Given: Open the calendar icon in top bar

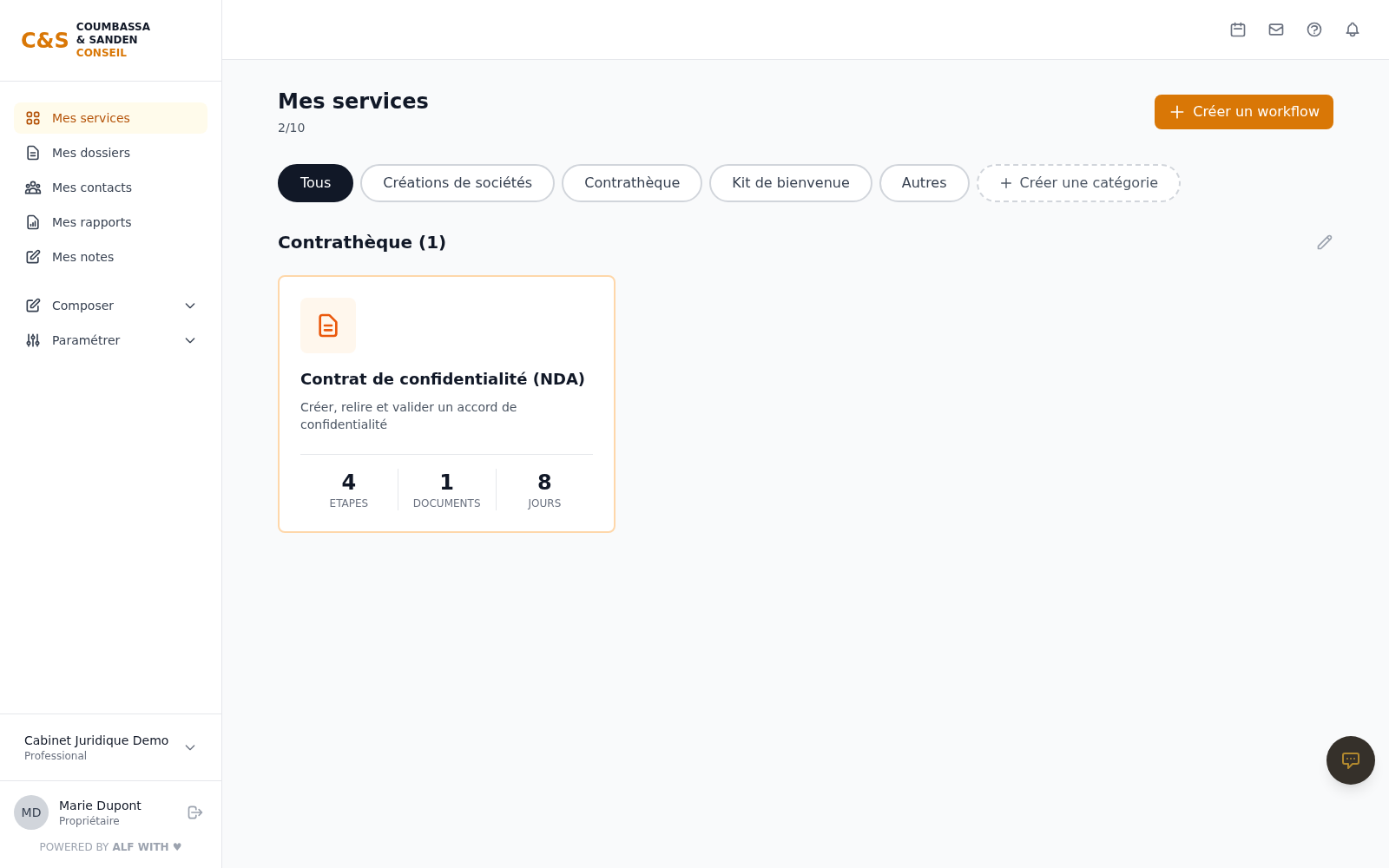Looking at the screenshot, I should tap(1238, 30).
